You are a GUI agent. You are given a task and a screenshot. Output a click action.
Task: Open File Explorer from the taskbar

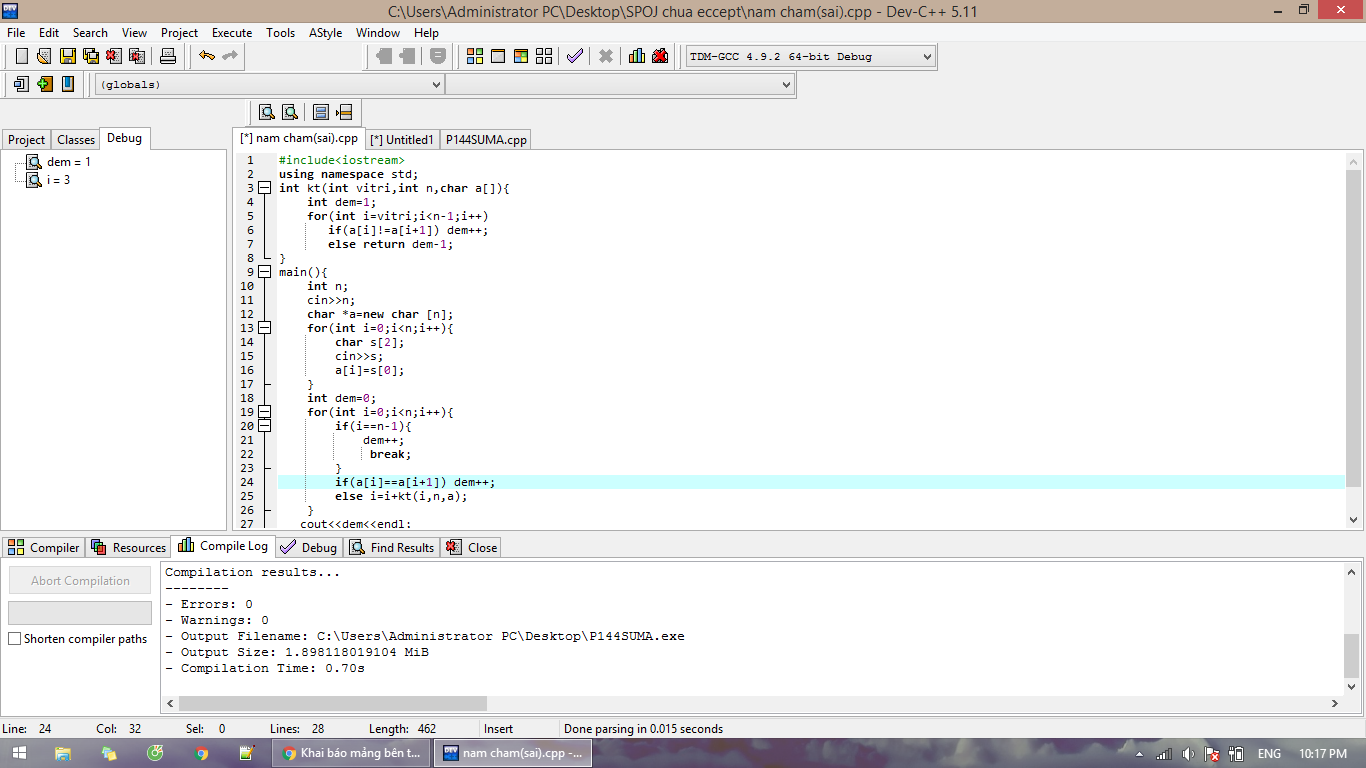(63, 753)
